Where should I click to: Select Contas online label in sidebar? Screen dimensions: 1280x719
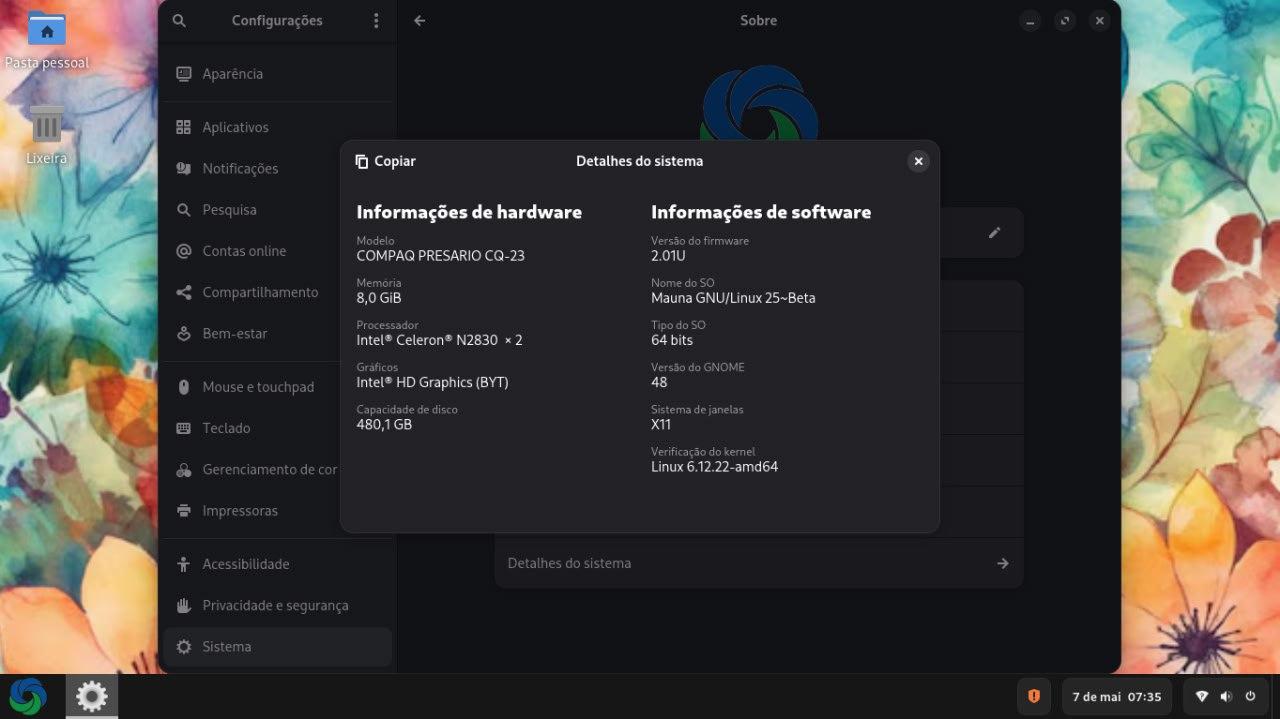click(x=244, y=251)
